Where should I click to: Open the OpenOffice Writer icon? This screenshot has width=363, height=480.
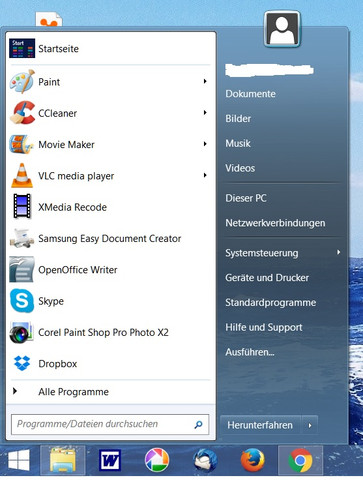[22, 269]
